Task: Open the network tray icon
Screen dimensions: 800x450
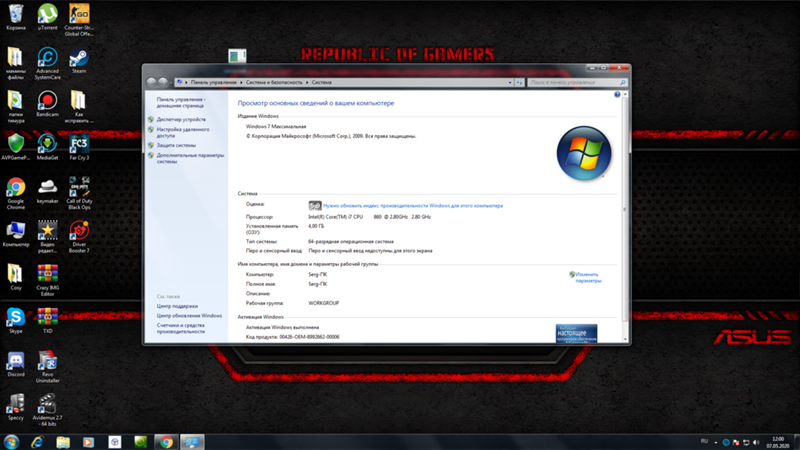Action: tap(746, 442)
